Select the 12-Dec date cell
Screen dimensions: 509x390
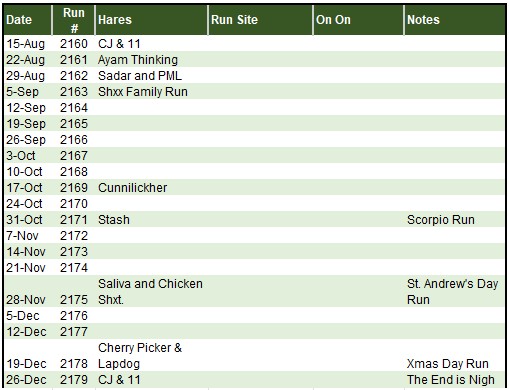pos(26,332)
